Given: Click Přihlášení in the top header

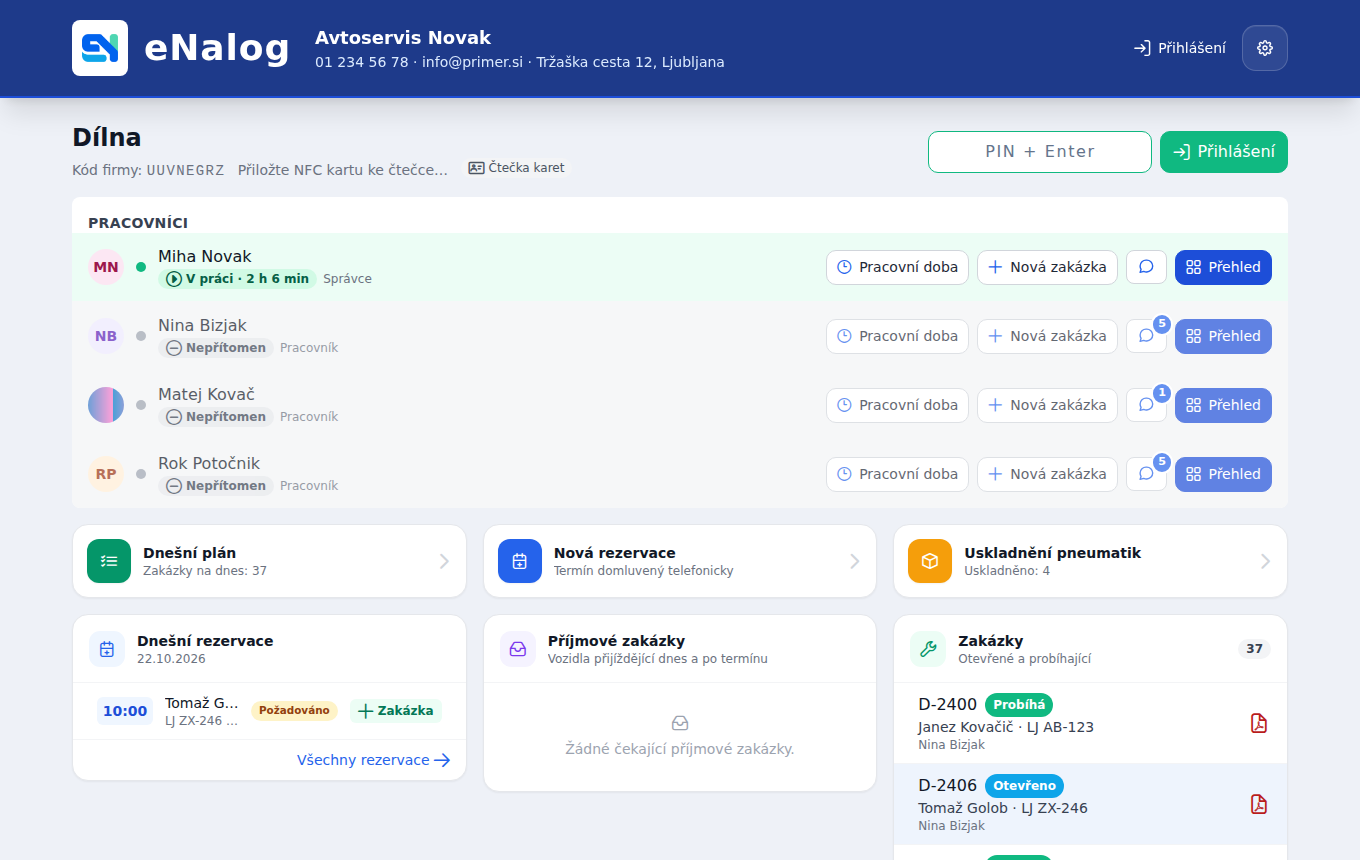Looking at the screenshot, I should pos(1180,48).
